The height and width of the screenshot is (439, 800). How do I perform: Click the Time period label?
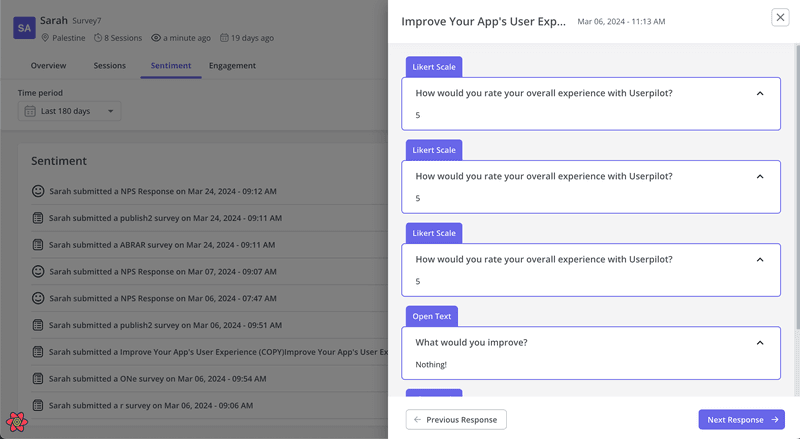tap(40, 93)
